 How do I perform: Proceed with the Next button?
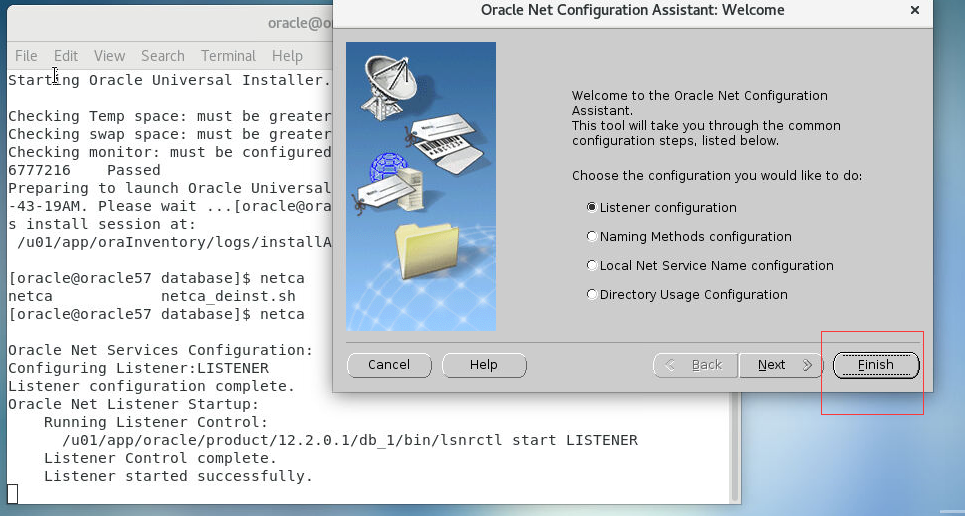point(781,365)
